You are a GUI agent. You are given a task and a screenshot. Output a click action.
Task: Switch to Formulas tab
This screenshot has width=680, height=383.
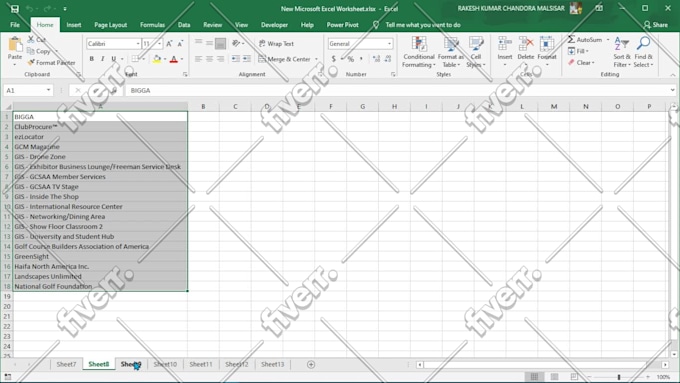(152, 25)
